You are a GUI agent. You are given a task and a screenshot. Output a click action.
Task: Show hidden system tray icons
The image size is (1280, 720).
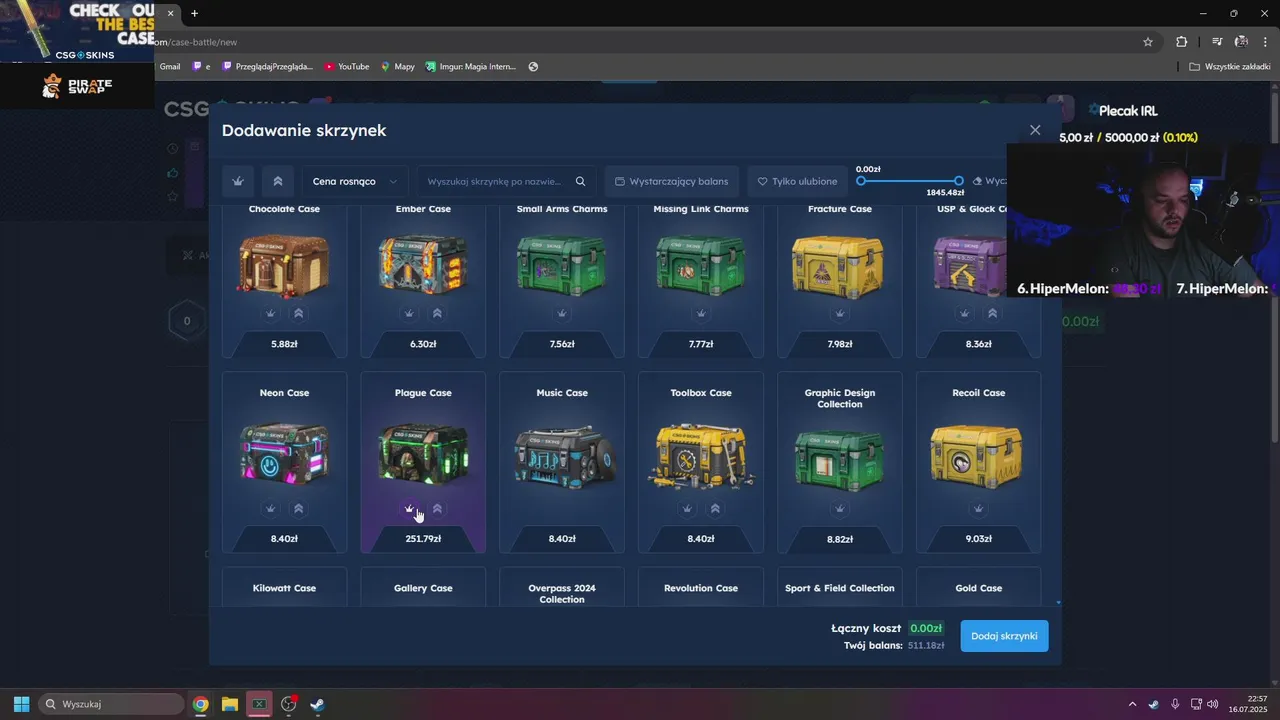1132,704
